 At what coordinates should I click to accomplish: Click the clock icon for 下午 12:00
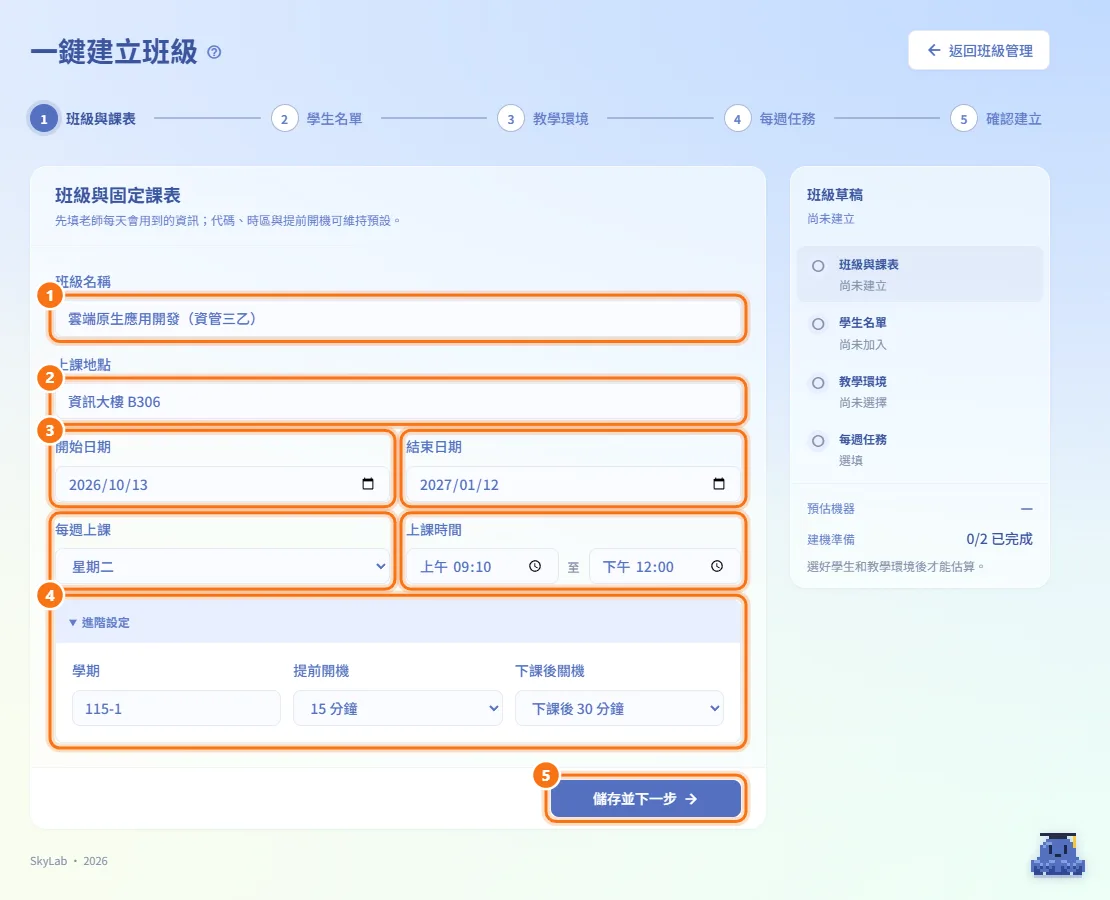tap(717, 566)
